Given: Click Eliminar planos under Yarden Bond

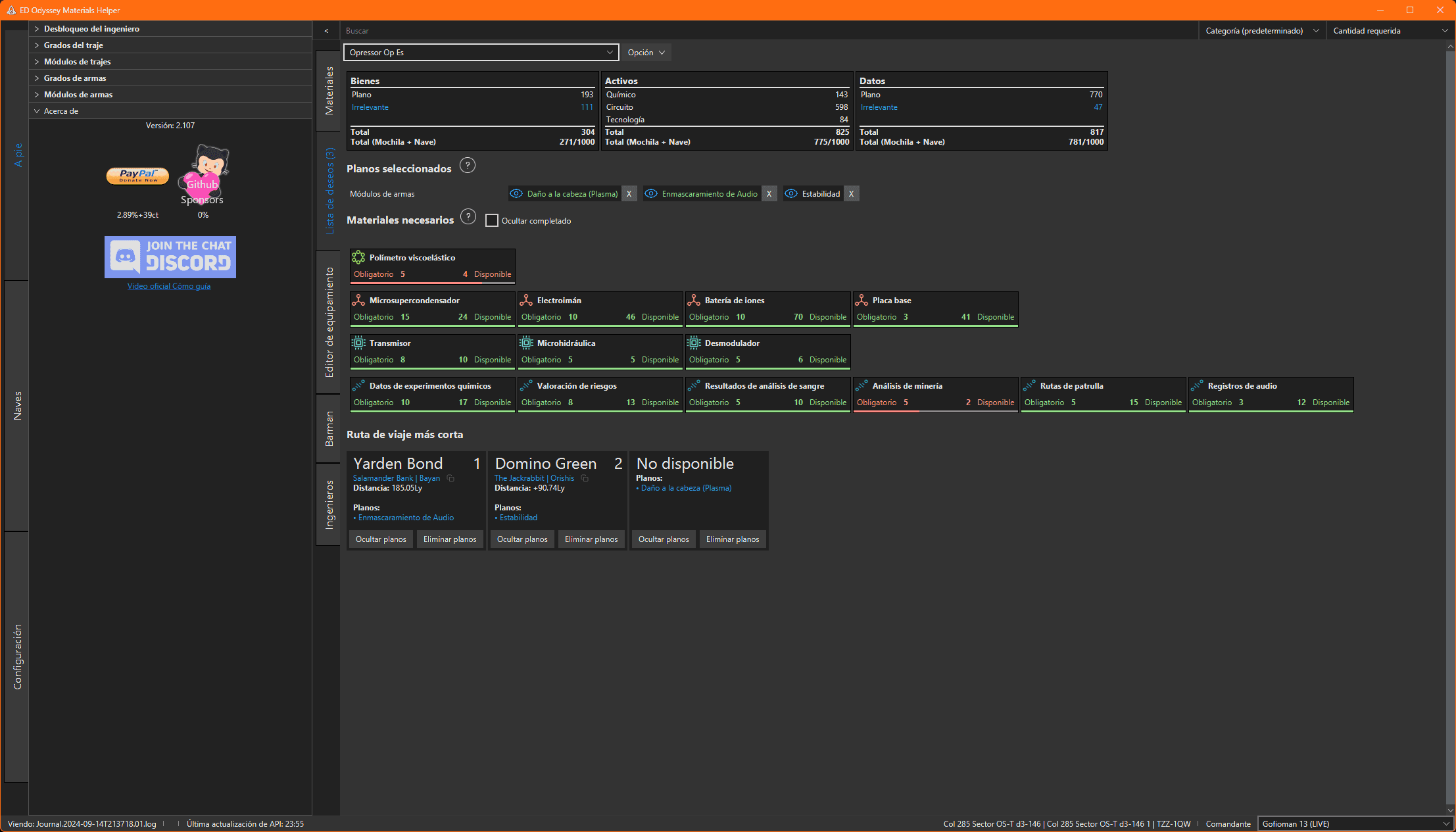Looking at the screenshot, I should click(450, 539).
